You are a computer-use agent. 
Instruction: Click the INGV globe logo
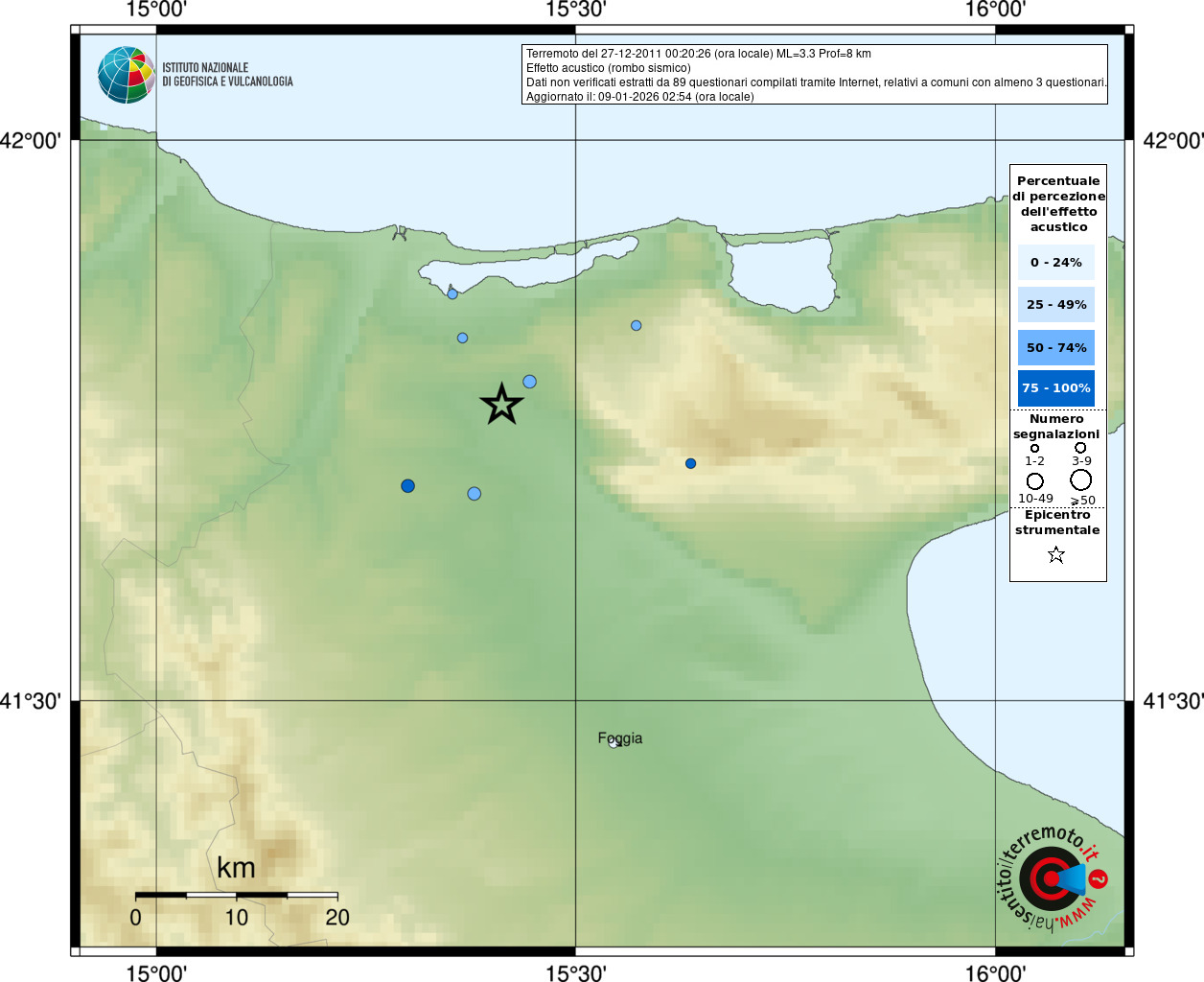tap(127, 75)
